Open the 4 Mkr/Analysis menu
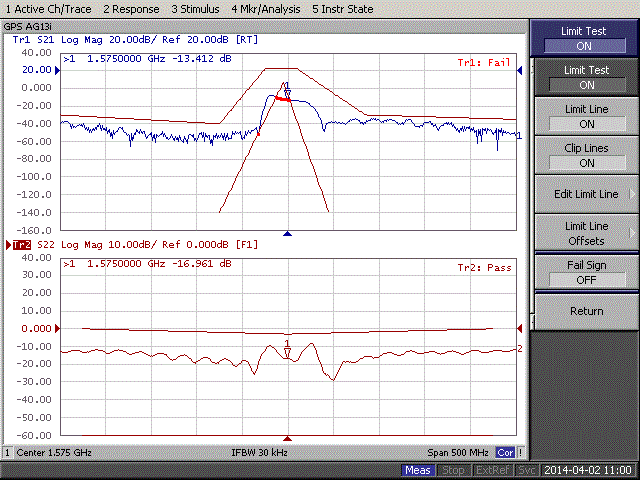 coord(265,9)
